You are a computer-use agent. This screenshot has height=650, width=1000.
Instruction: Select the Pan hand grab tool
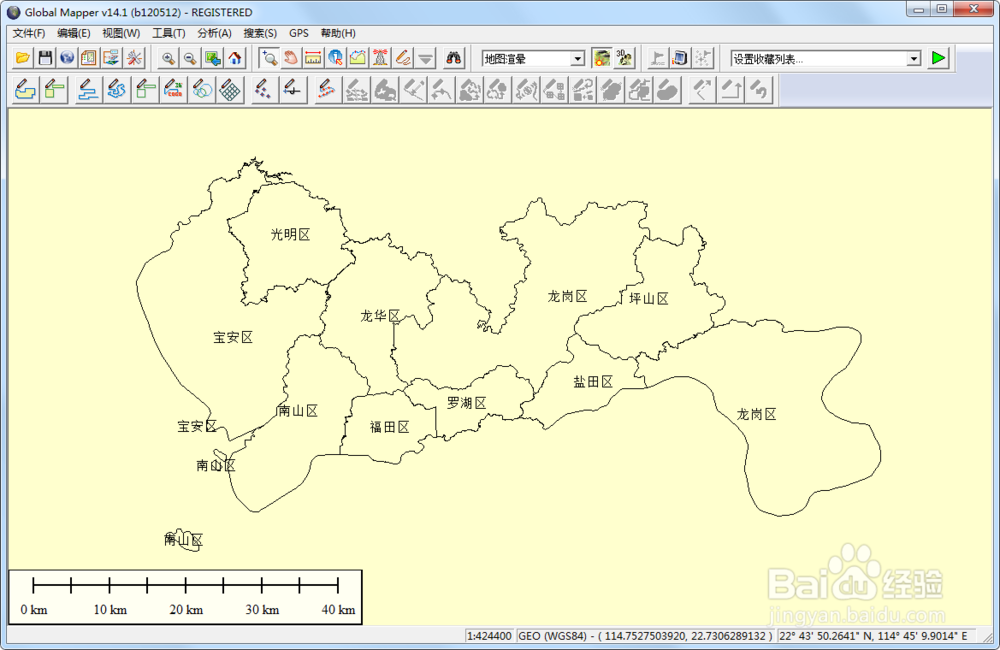click(291, 58)
